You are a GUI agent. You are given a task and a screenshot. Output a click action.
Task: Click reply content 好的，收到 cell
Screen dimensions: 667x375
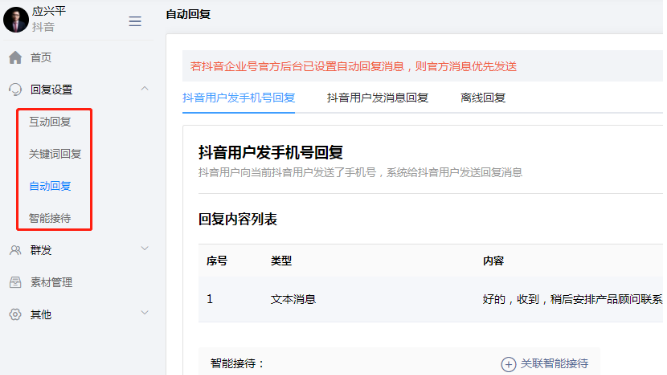[572, 299]
